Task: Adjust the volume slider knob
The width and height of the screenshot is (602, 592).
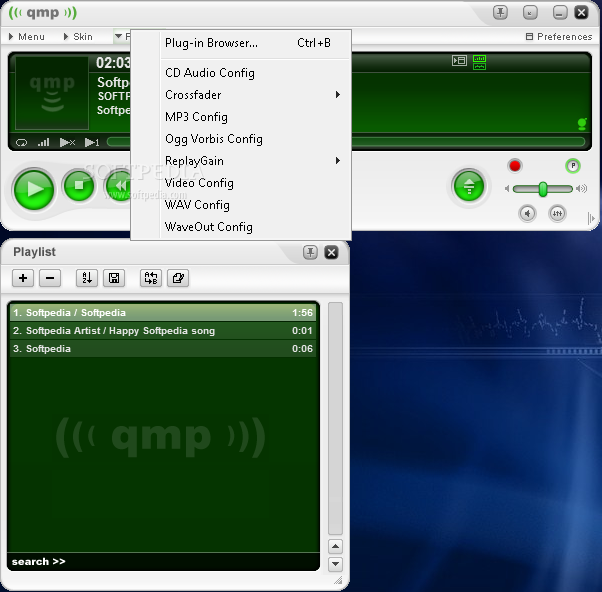Action: click(543, 189)
